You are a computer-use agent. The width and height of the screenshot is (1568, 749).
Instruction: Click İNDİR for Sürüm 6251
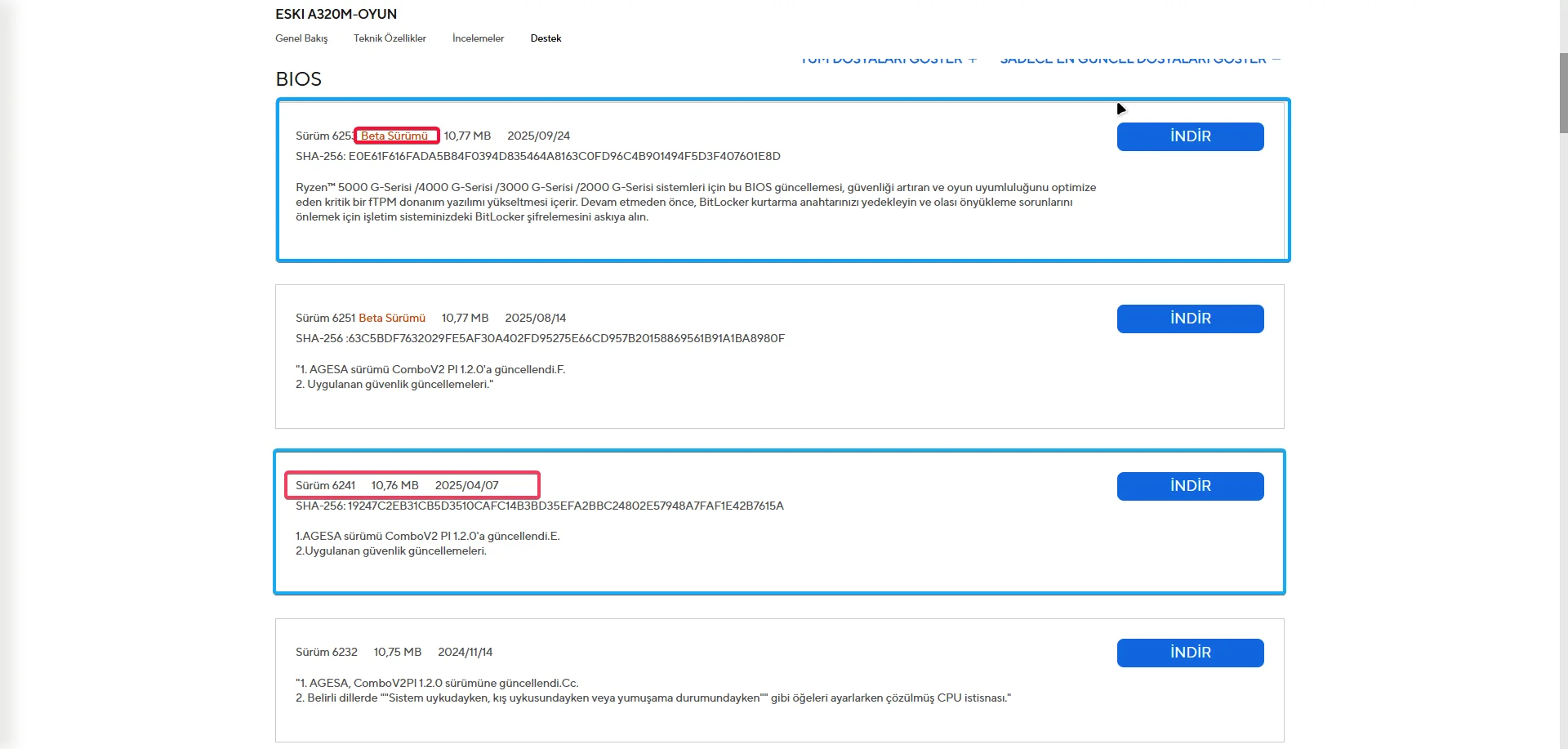pyautogui.click(x=1190, y=319)
